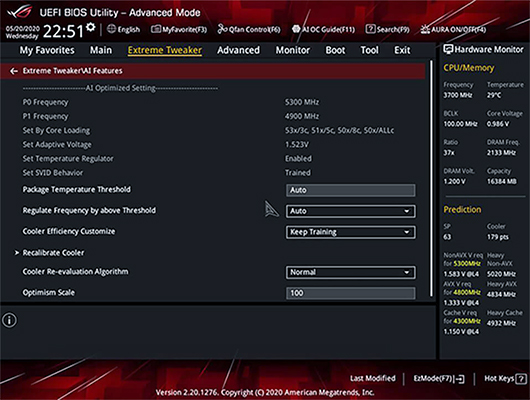530x400 pixels.
Task: Click the Optimism Scale value field
Action: click(351, 293)
